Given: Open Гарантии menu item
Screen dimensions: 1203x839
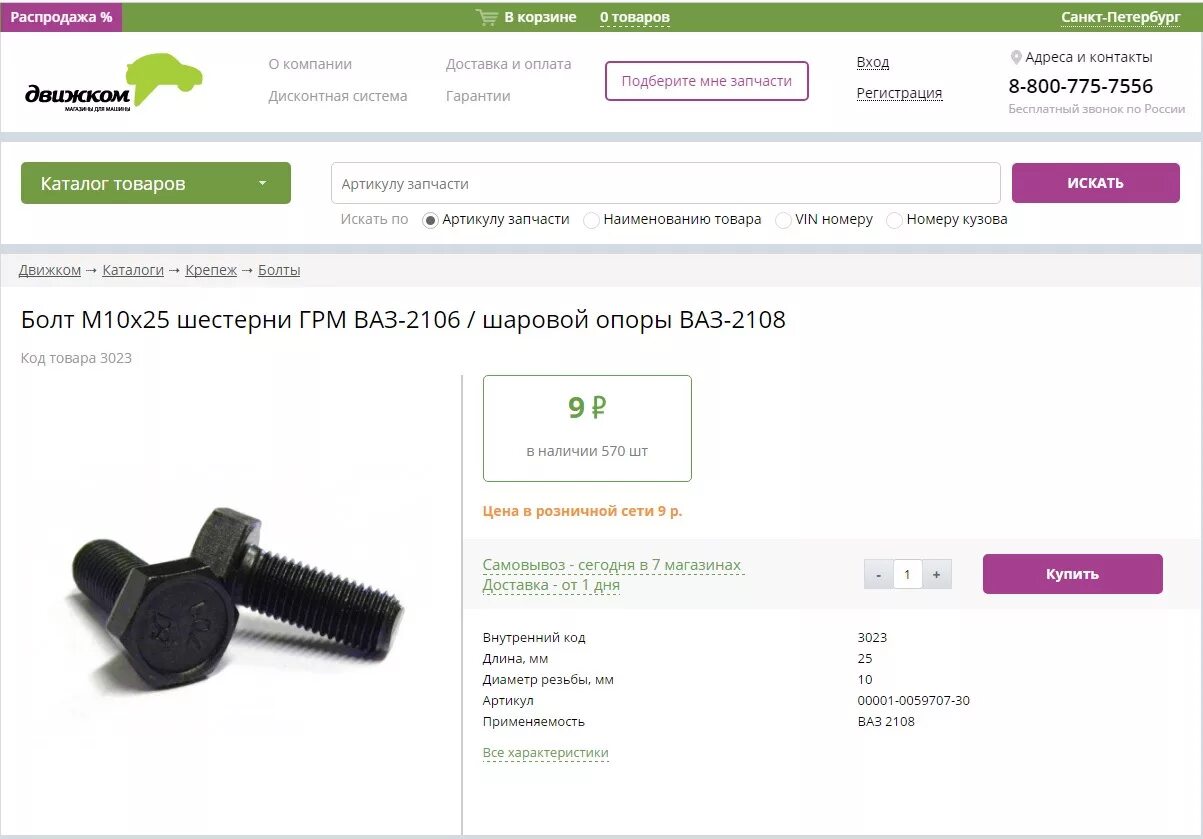Looking at the screenshot, I should point(478,96).
